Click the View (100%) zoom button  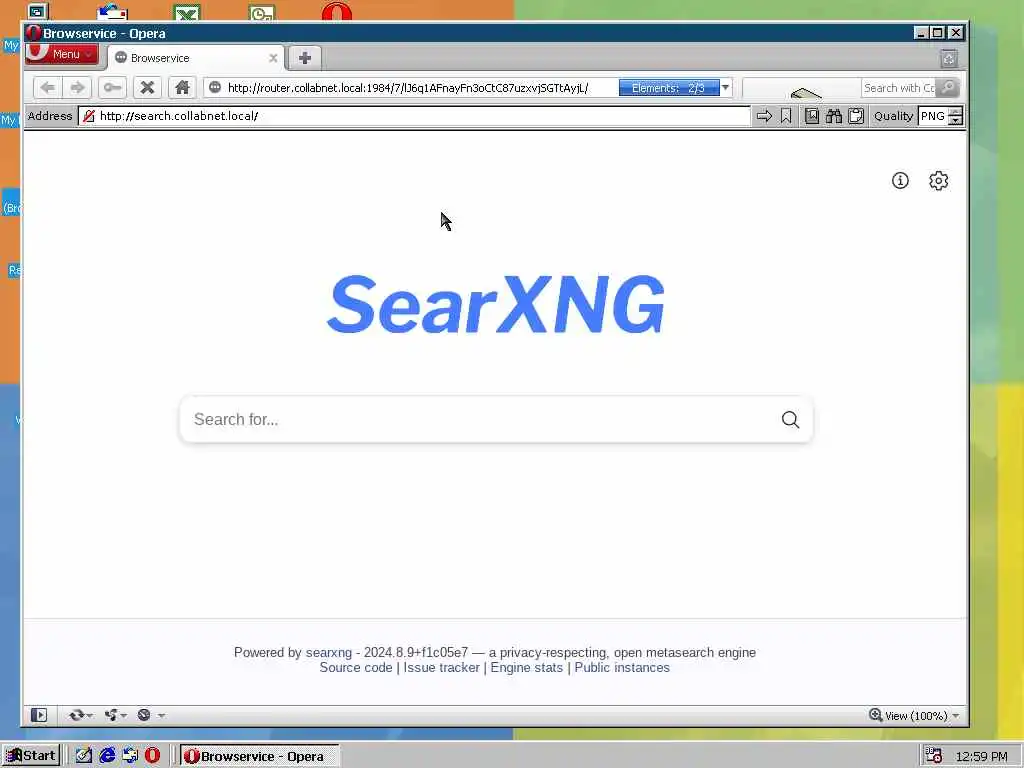pyautogui.click(x=908, y=716)
